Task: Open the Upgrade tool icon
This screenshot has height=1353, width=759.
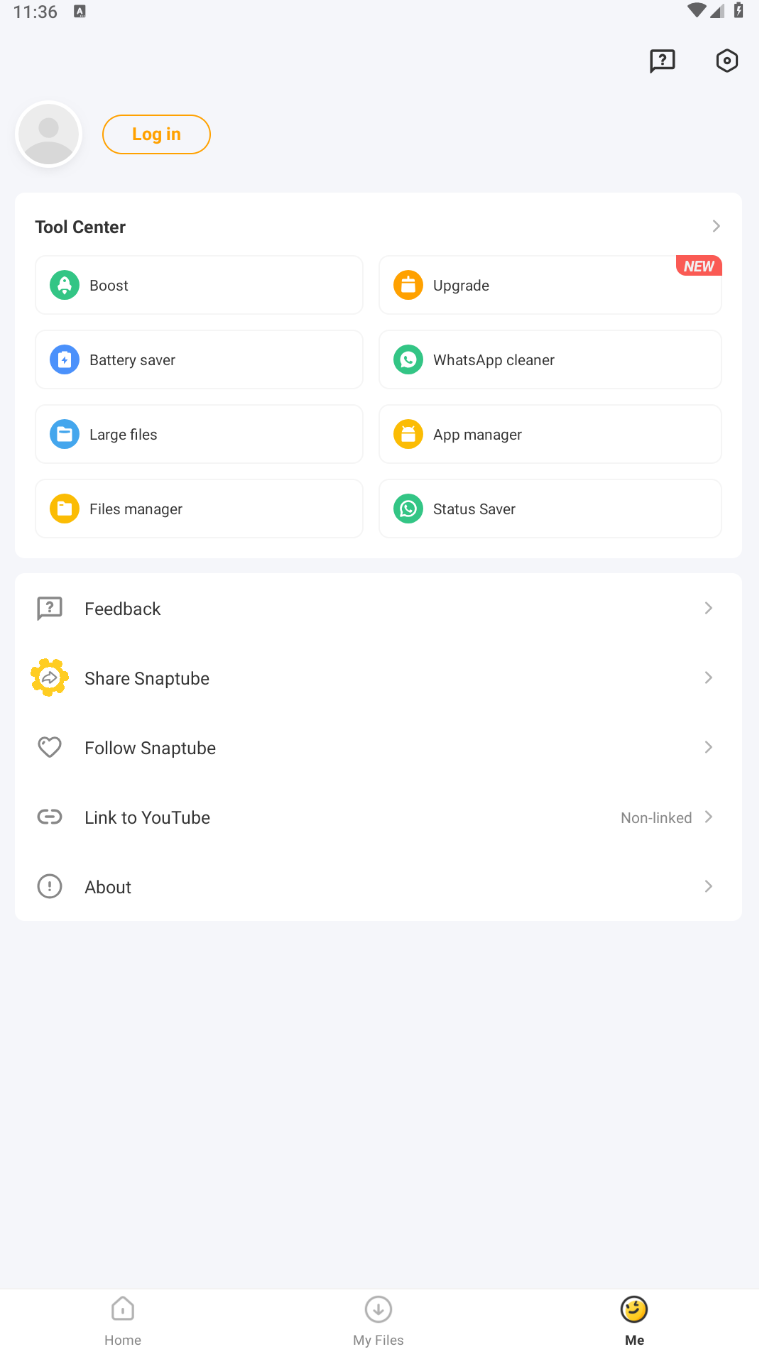Action: tap(408, 284)
